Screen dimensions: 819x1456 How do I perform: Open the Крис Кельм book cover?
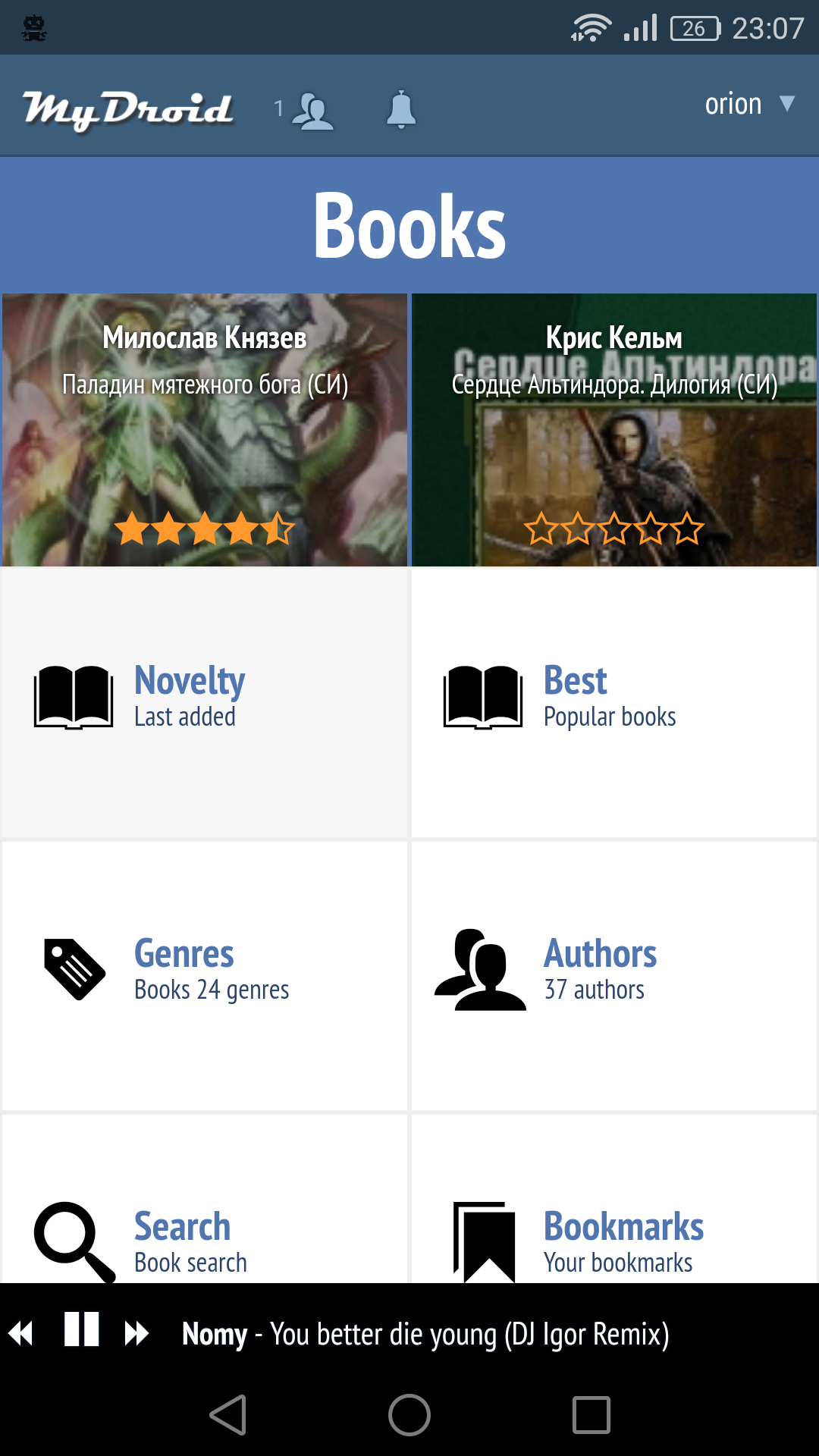[614, 430]
